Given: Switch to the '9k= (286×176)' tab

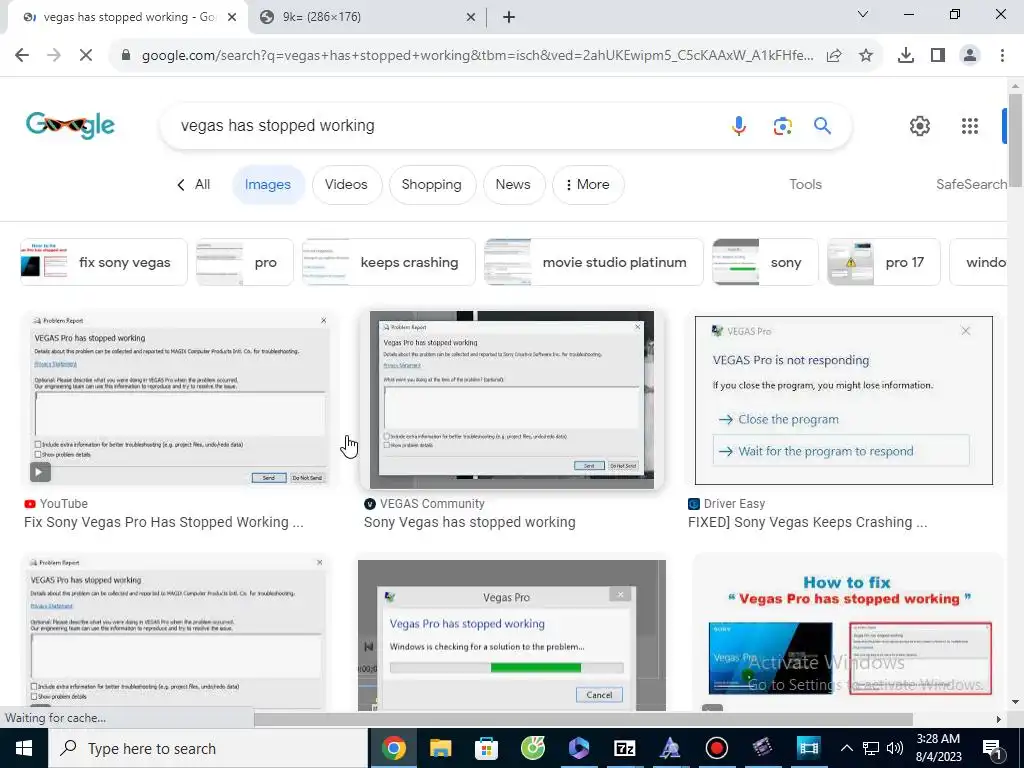Looking at the screenshot, I should click(367, 17).
